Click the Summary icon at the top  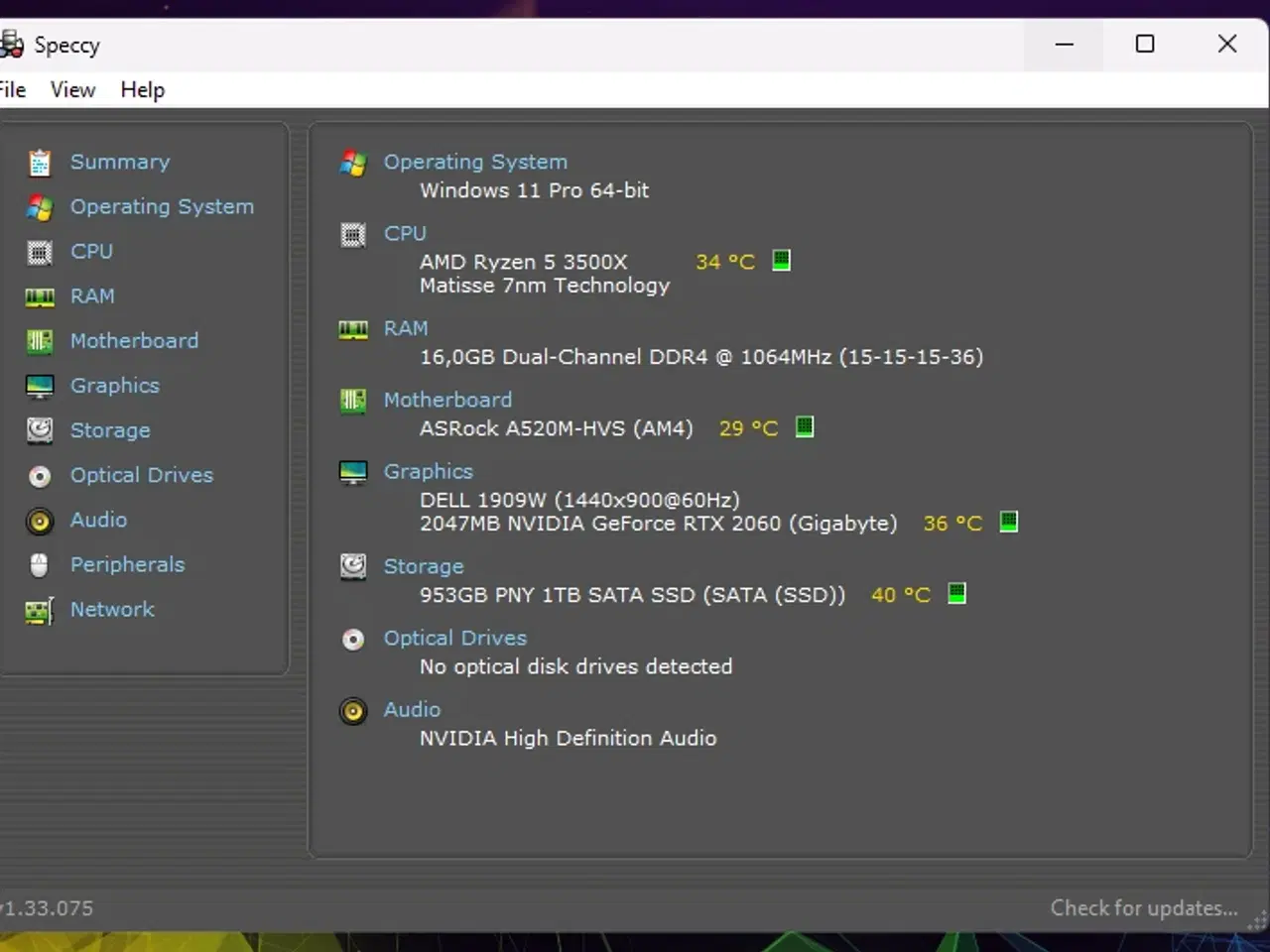pyautogui.click(x=39, y=162)
